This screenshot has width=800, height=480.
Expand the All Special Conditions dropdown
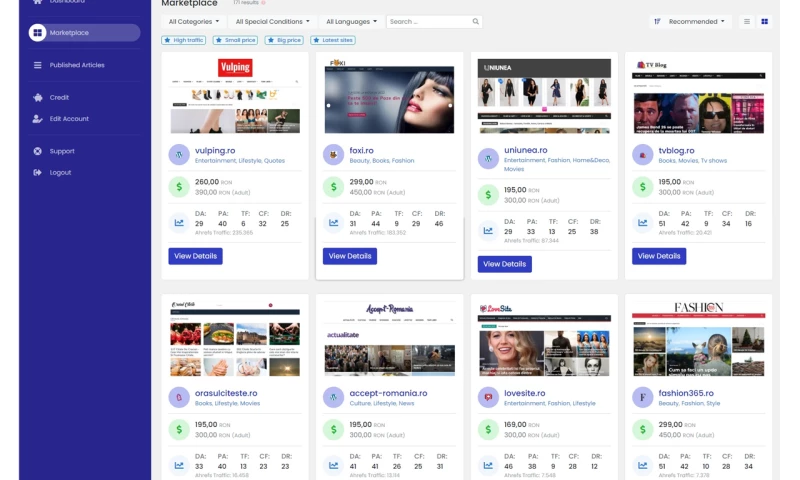point(273,21)
